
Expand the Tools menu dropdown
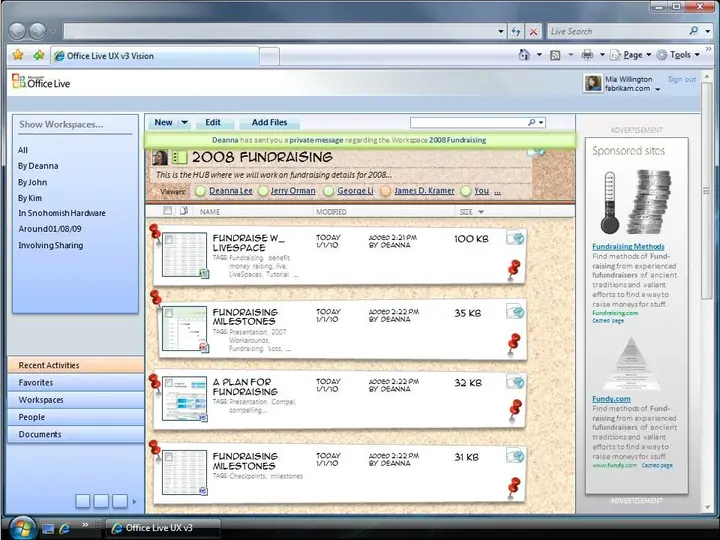[x=697, y=55]
